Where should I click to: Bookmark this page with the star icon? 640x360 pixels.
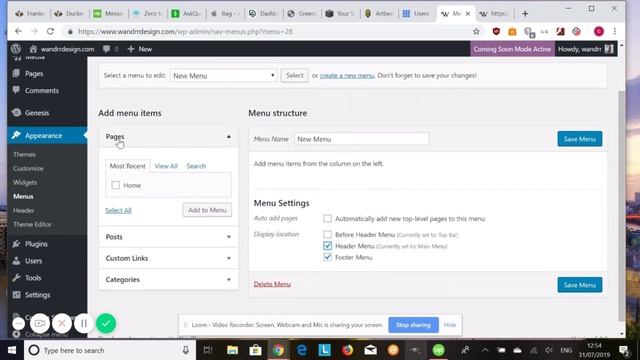pos(476,31)
